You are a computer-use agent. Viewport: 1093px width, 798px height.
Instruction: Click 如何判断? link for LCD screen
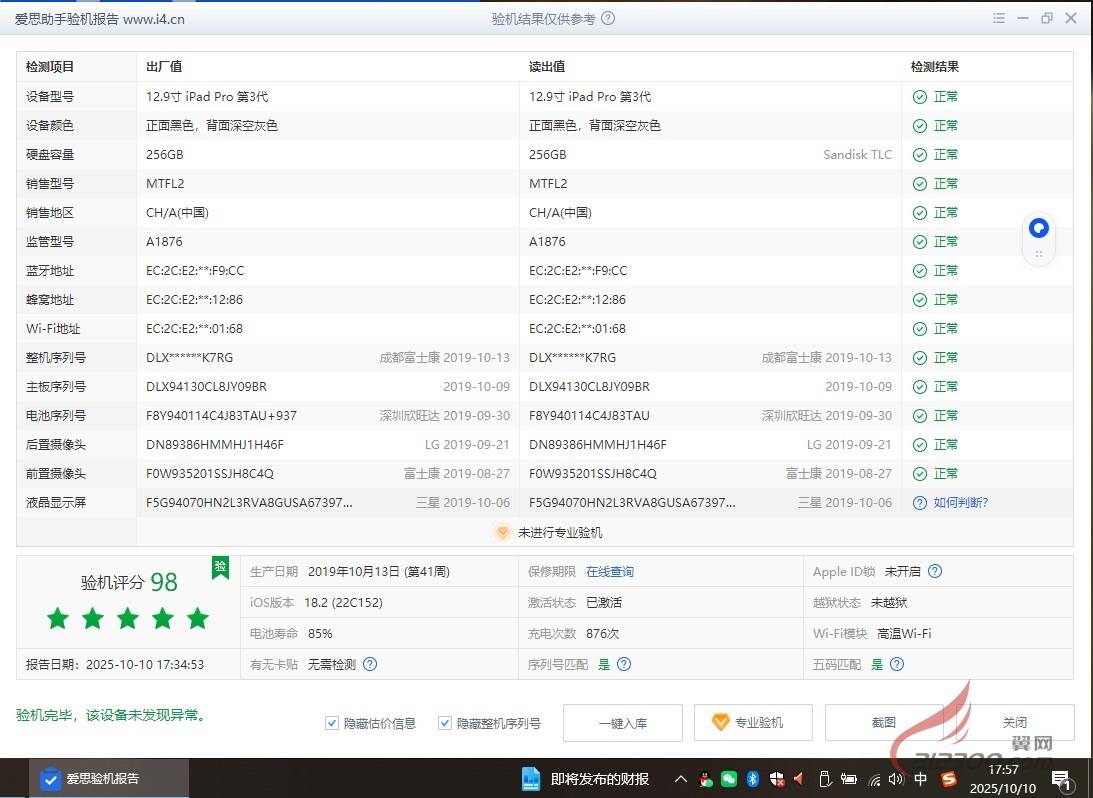coord(960,503)
